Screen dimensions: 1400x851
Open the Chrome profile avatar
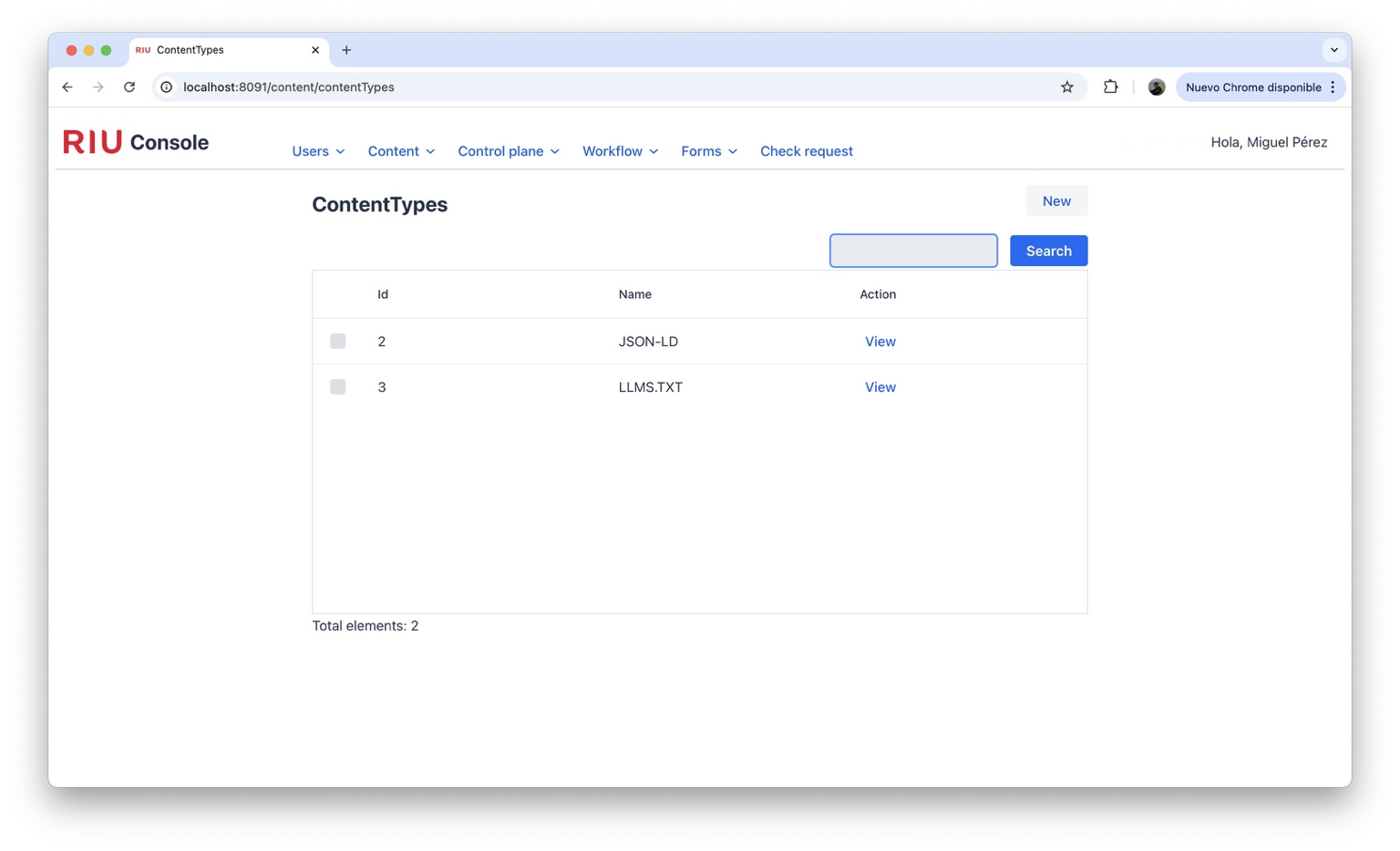click(x=1156, y=87)
